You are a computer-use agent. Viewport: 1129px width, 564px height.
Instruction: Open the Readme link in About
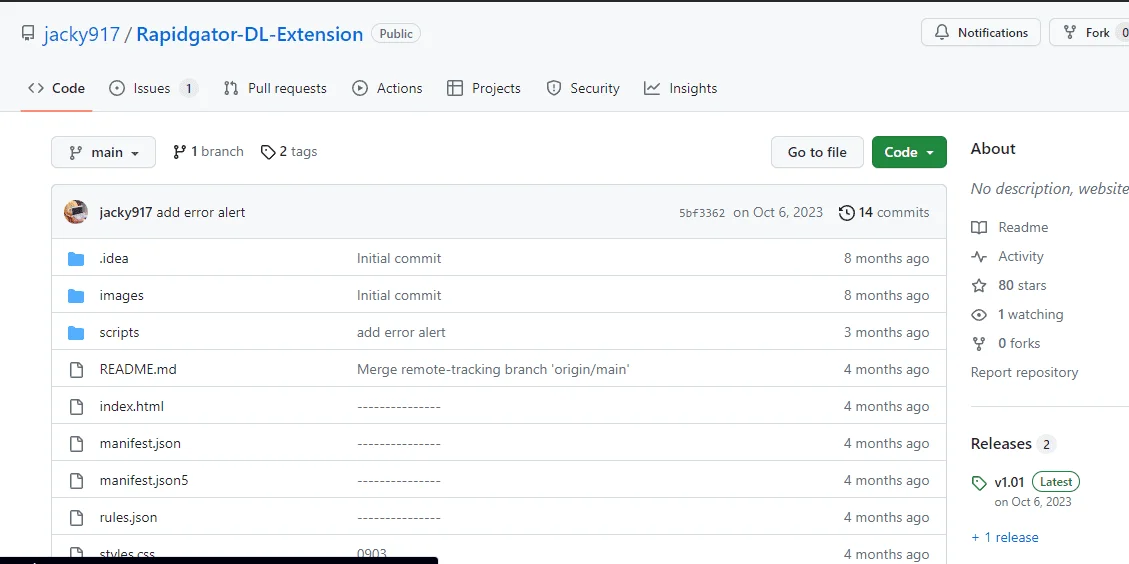tap(1023, 228)
